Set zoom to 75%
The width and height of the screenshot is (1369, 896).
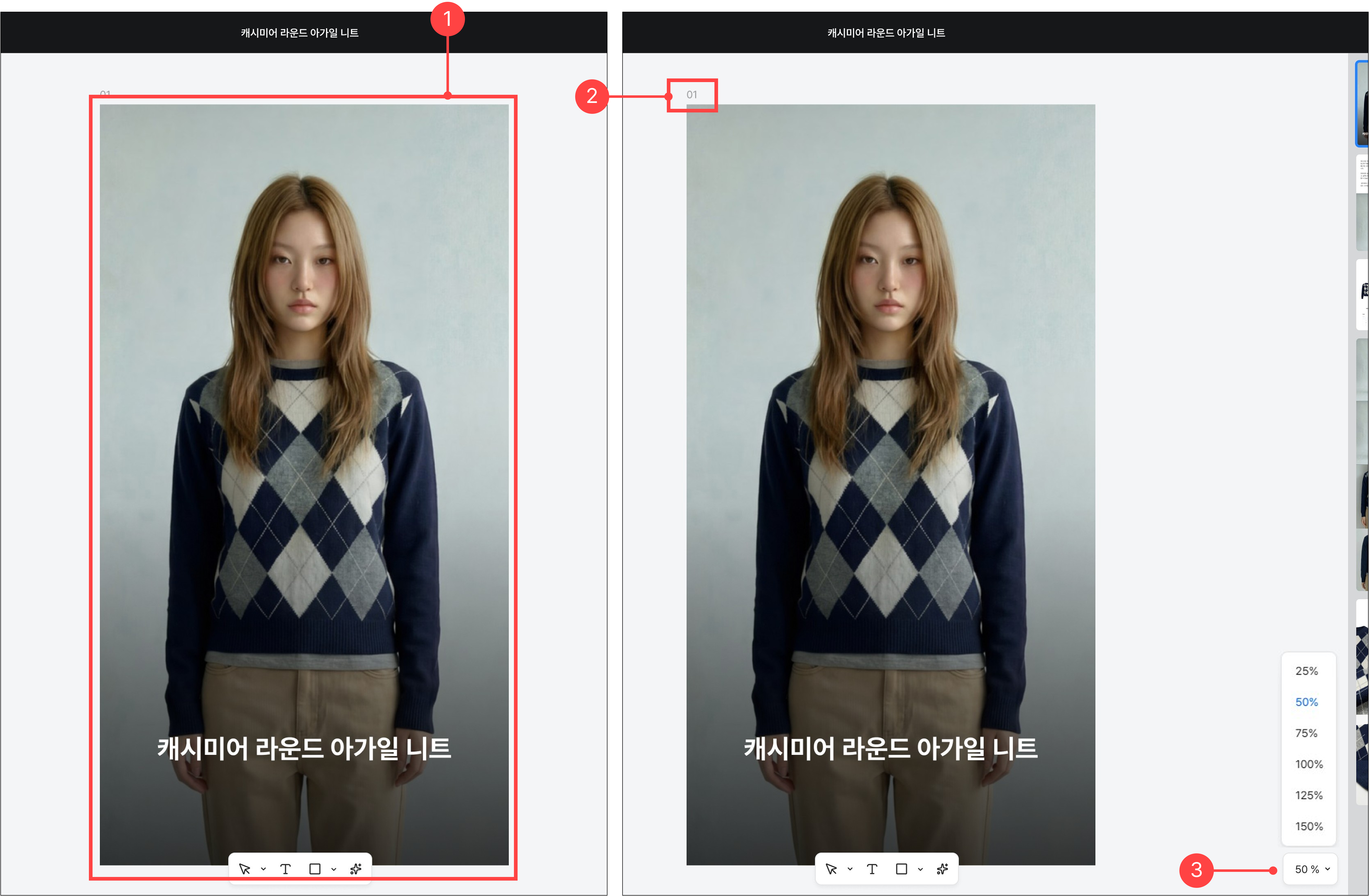coord(1307,733)
